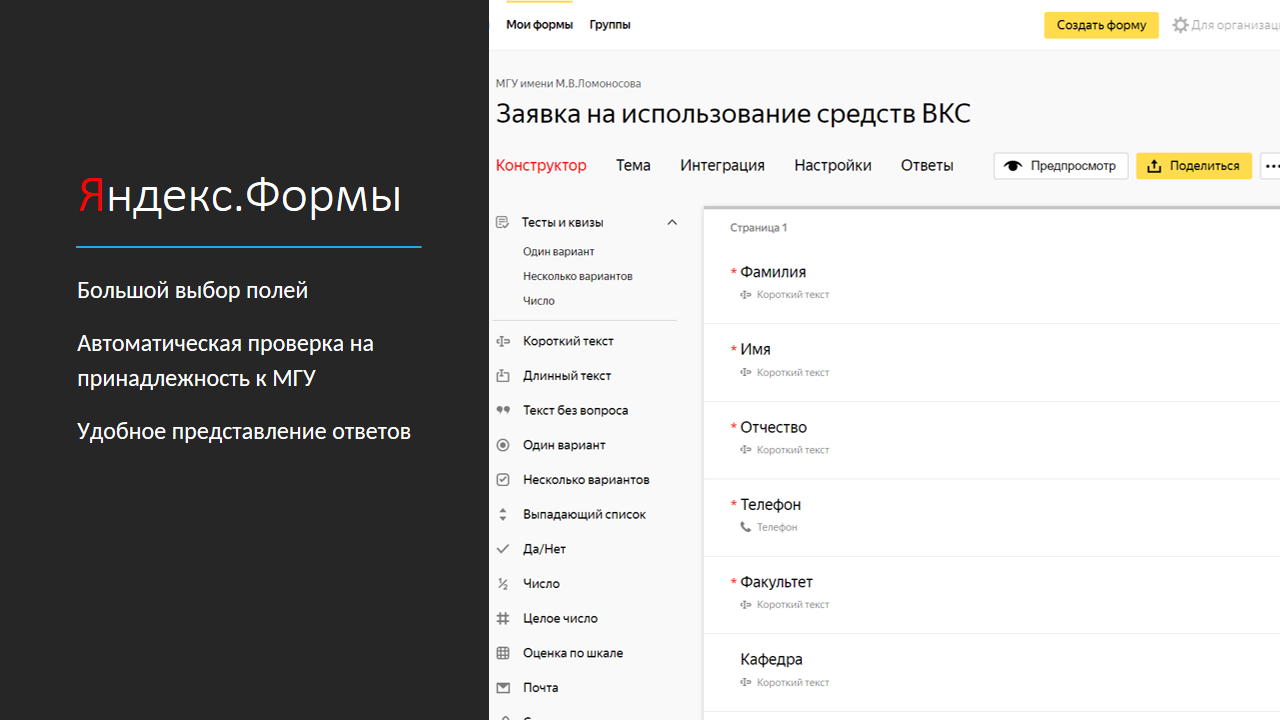
Task: Click the radio icon beside Один вариант field
Action: [503, 445]
